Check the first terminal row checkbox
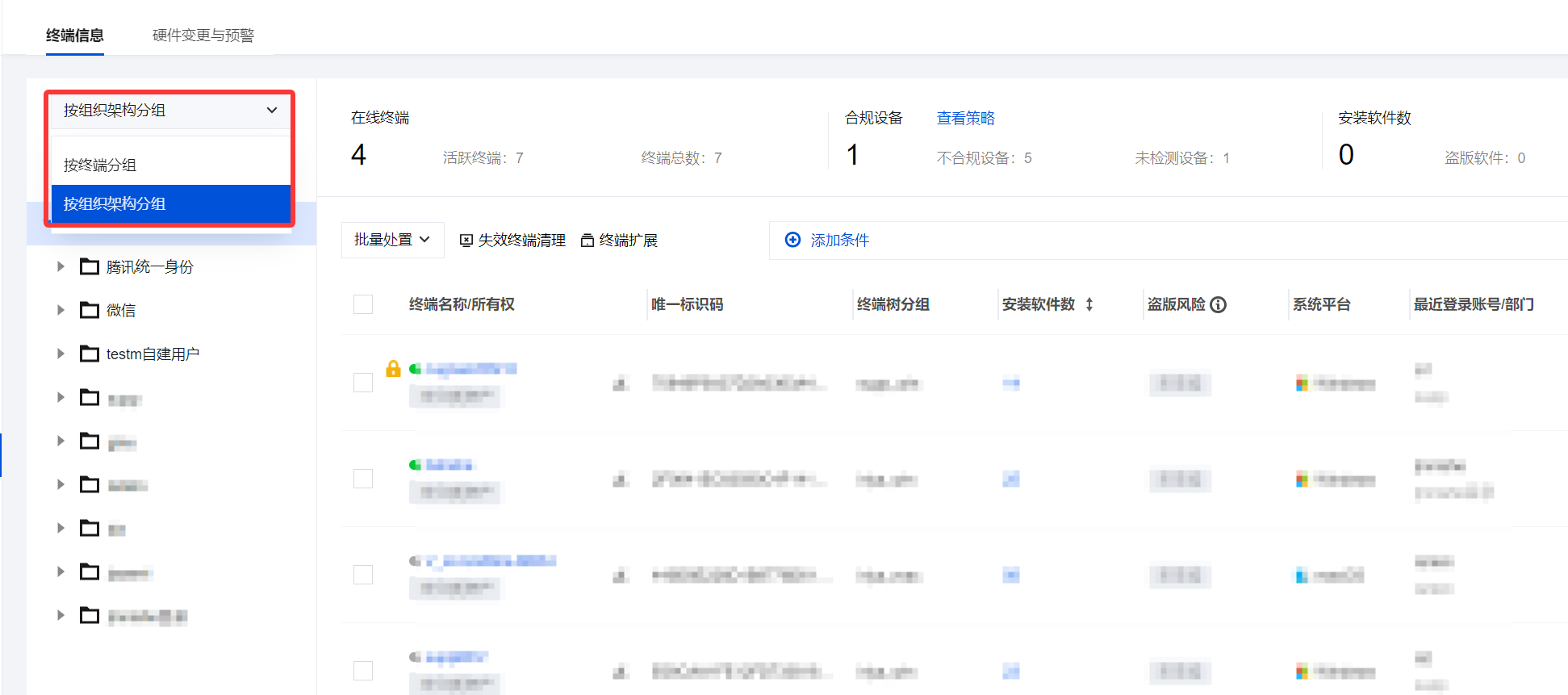Viewport: 1568px width, 695px height. [x=363, y=383]
